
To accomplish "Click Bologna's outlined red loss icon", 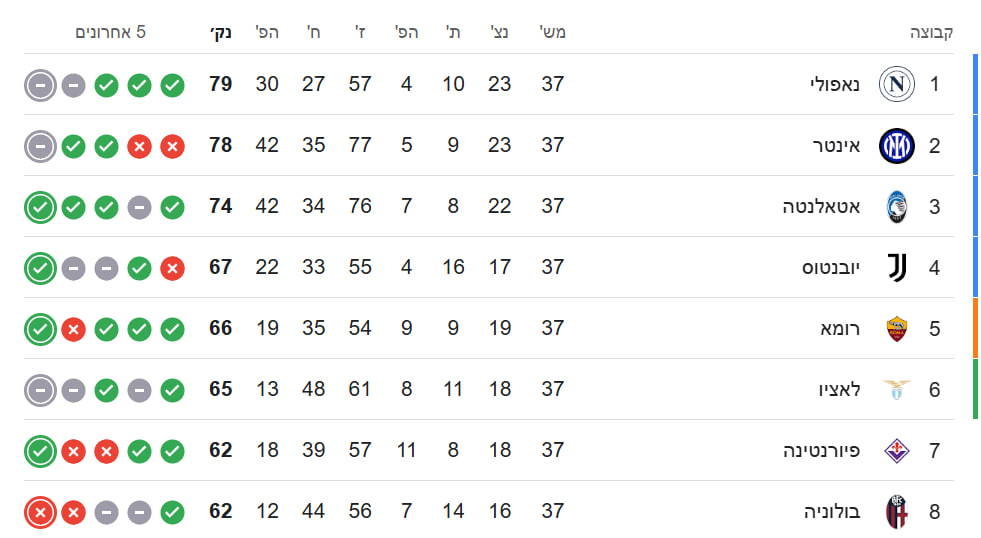I will point(40,513).
